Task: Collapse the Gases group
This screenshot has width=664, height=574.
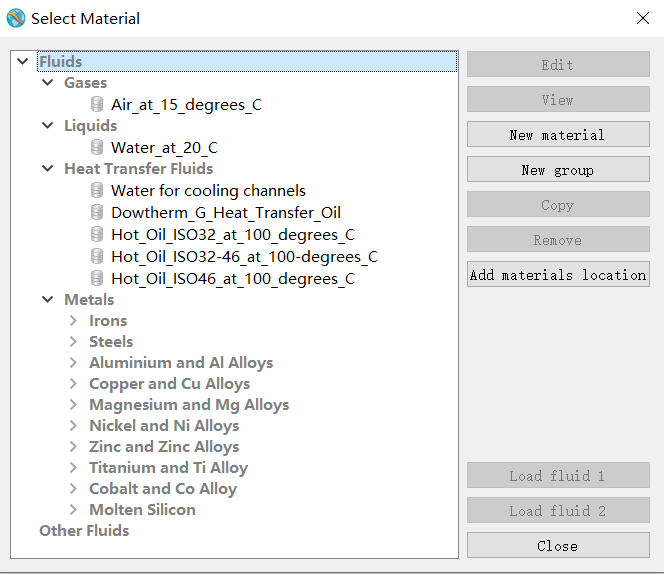Action: pos(47,83)
